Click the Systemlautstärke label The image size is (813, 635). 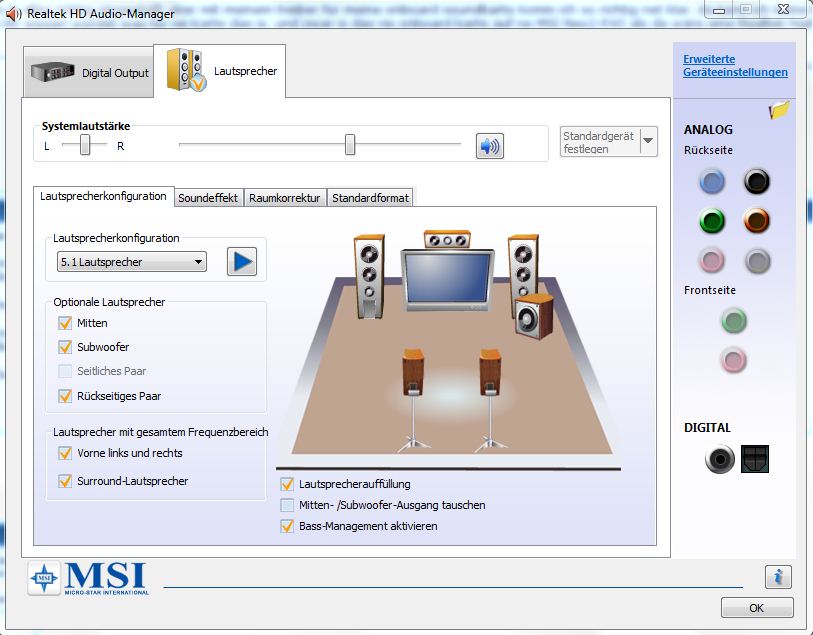tap(86, 126)
